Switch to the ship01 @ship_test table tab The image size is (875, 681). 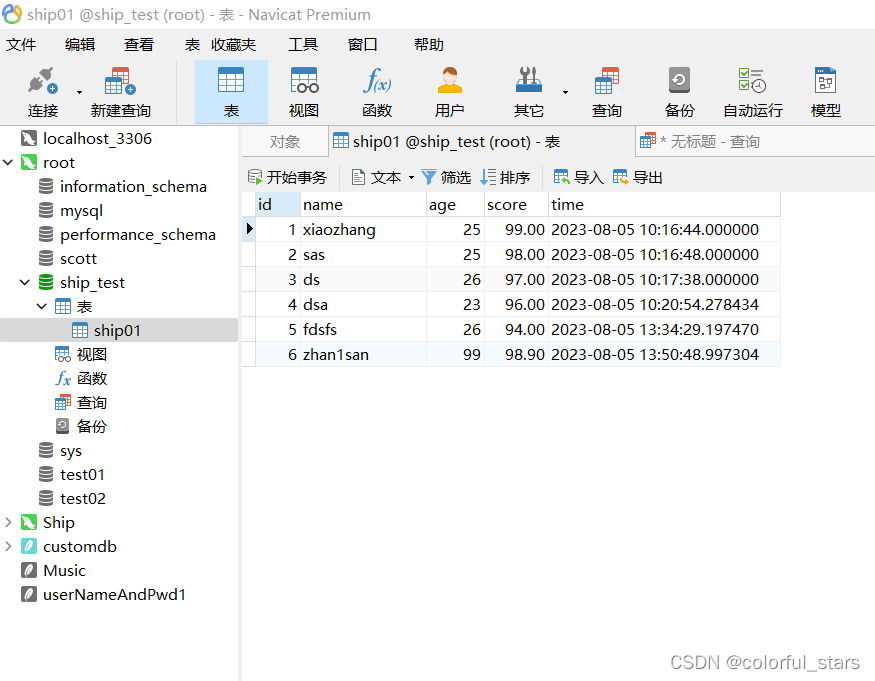coord(481,142)
